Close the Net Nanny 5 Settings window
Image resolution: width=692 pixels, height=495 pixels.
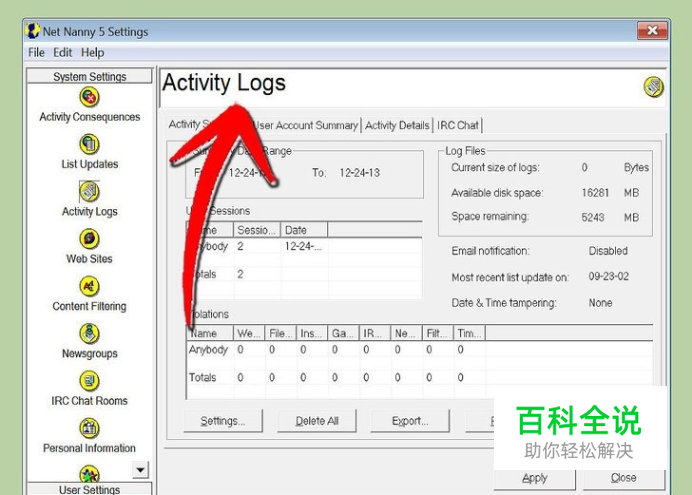652,30
